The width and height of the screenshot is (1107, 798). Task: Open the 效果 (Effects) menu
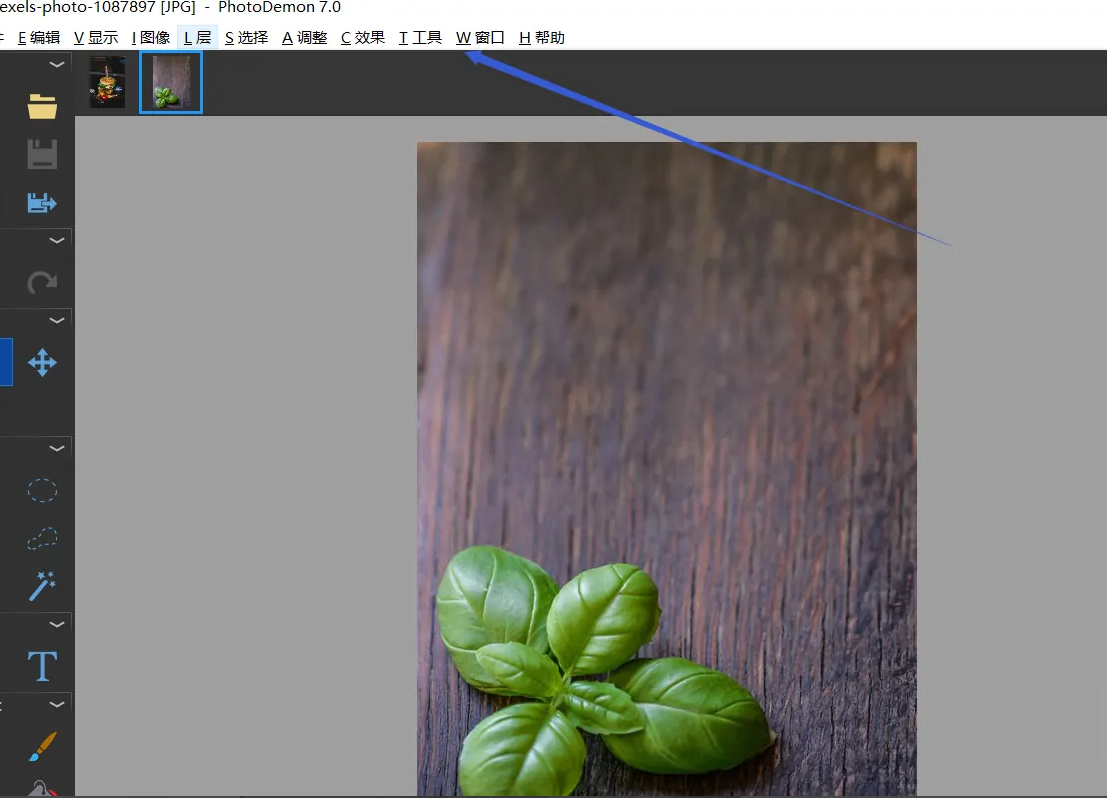tap(363, 38)
